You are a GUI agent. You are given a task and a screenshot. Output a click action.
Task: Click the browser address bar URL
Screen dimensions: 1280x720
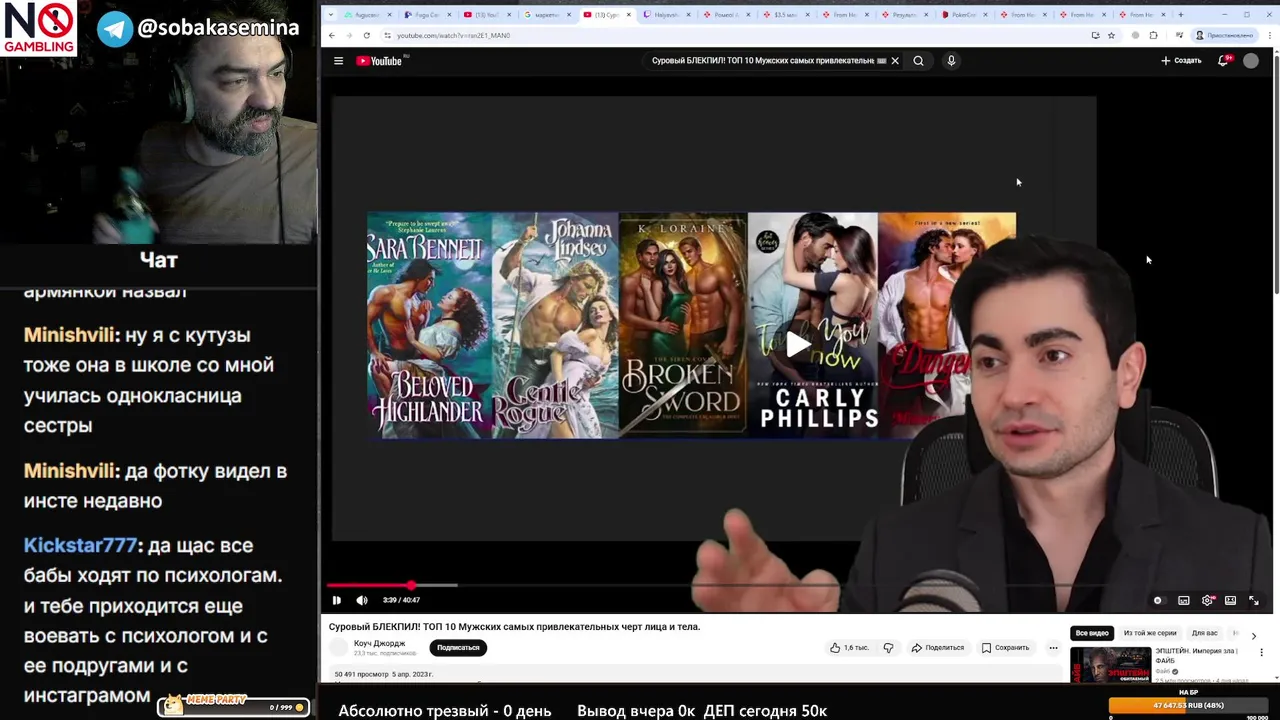pyautogui.click(x=453, y=35)
